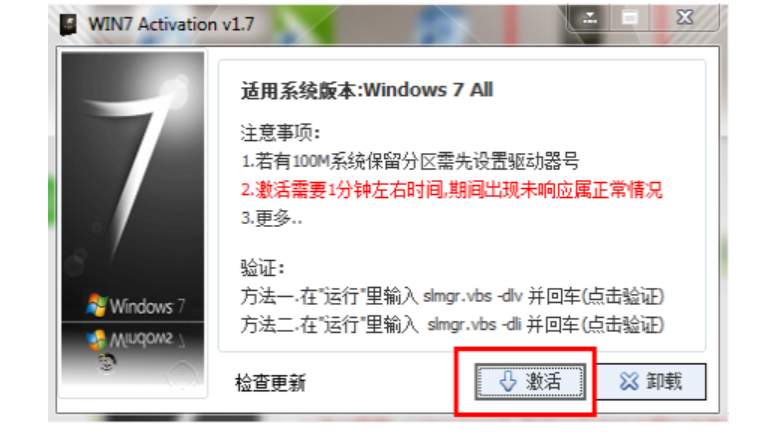This screenshot has height=439, width=770.
Task: Click the WIN7 Activation v1.7 title text
Action: [171, 24]
